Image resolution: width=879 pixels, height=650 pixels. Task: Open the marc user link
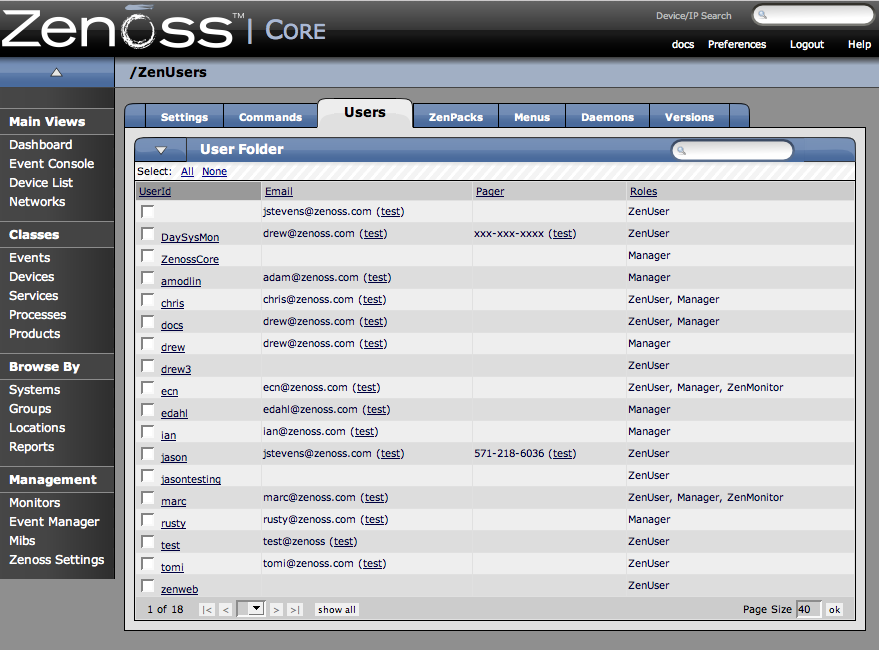pos(173,501)
